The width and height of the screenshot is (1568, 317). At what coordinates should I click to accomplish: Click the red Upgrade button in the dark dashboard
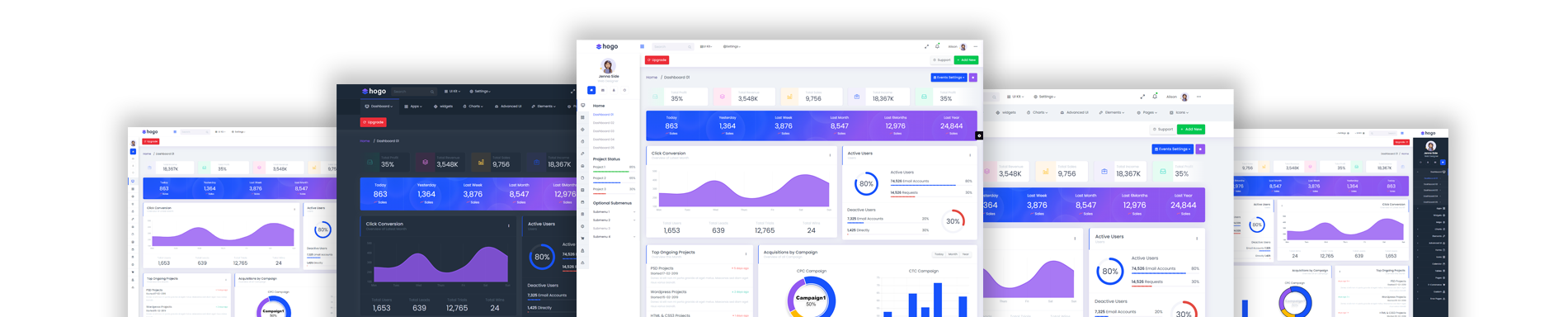click(374, 122)
